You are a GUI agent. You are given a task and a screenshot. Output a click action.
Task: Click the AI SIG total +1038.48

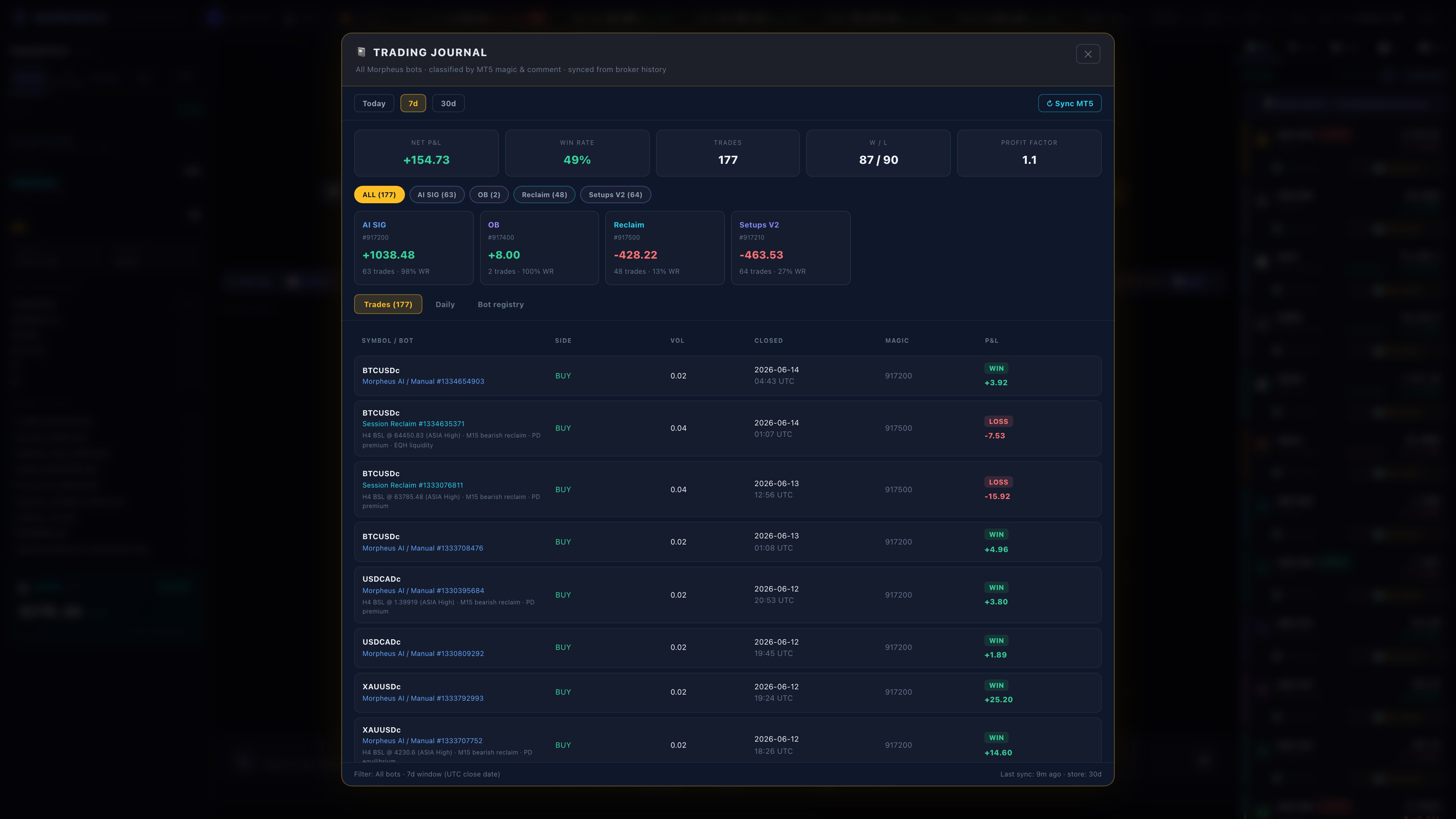coord(388,255)
